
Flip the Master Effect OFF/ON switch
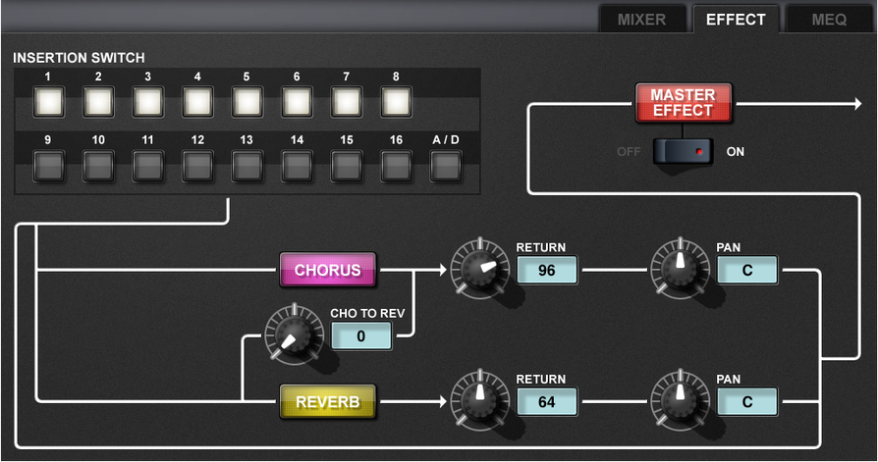point(683,151)
